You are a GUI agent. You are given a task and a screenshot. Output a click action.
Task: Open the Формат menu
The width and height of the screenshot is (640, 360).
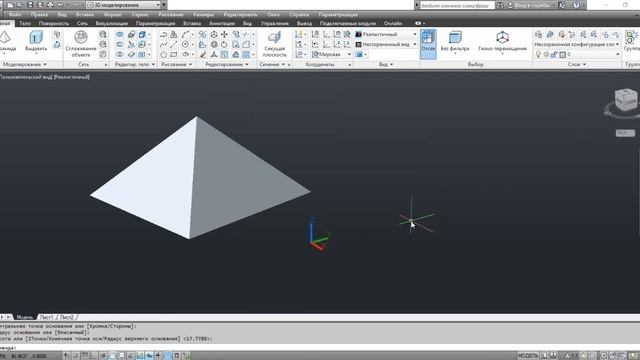[x=113, y=14]
